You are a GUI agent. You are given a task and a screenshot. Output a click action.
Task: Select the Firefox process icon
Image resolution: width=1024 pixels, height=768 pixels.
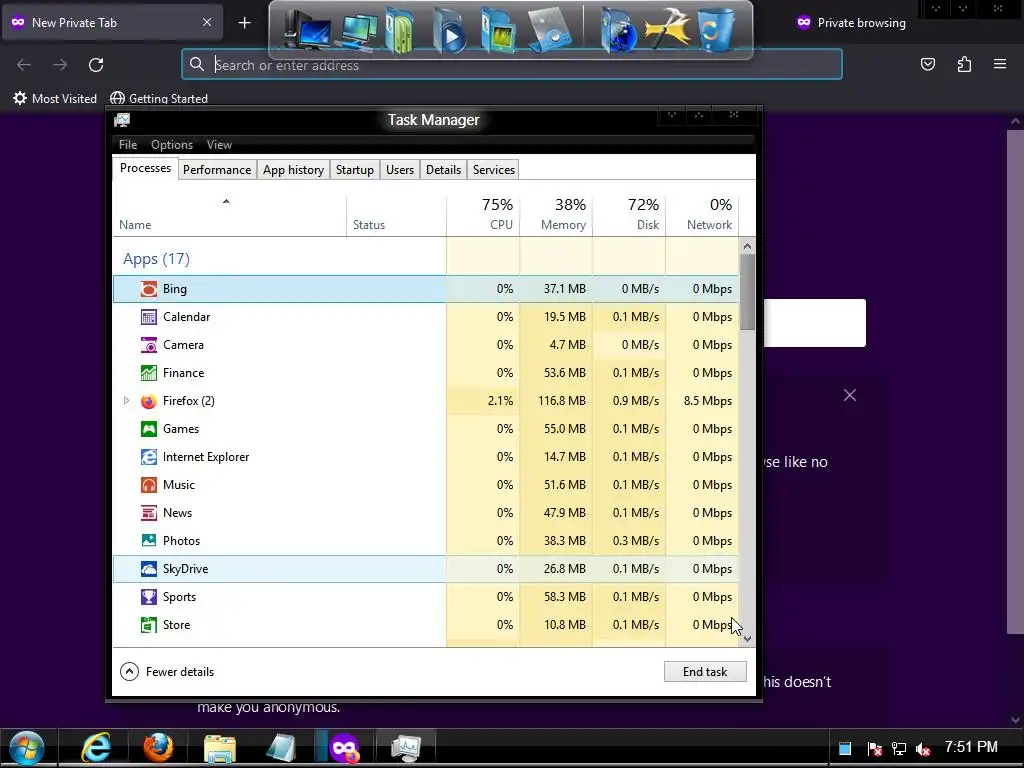click(149, 401)
